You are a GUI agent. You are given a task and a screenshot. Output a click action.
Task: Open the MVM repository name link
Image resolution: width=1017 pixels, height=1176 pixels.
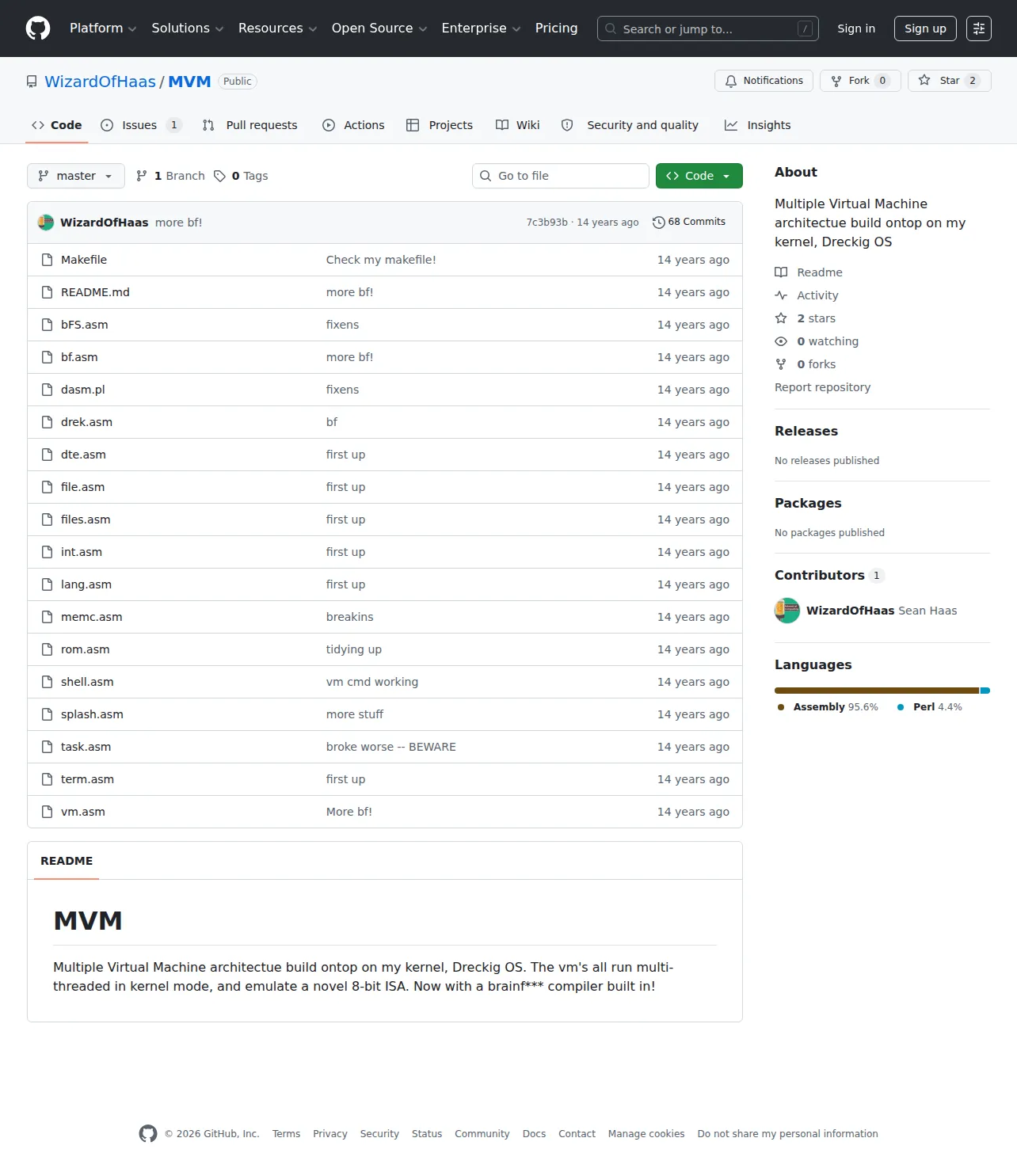tap(189, 82)
